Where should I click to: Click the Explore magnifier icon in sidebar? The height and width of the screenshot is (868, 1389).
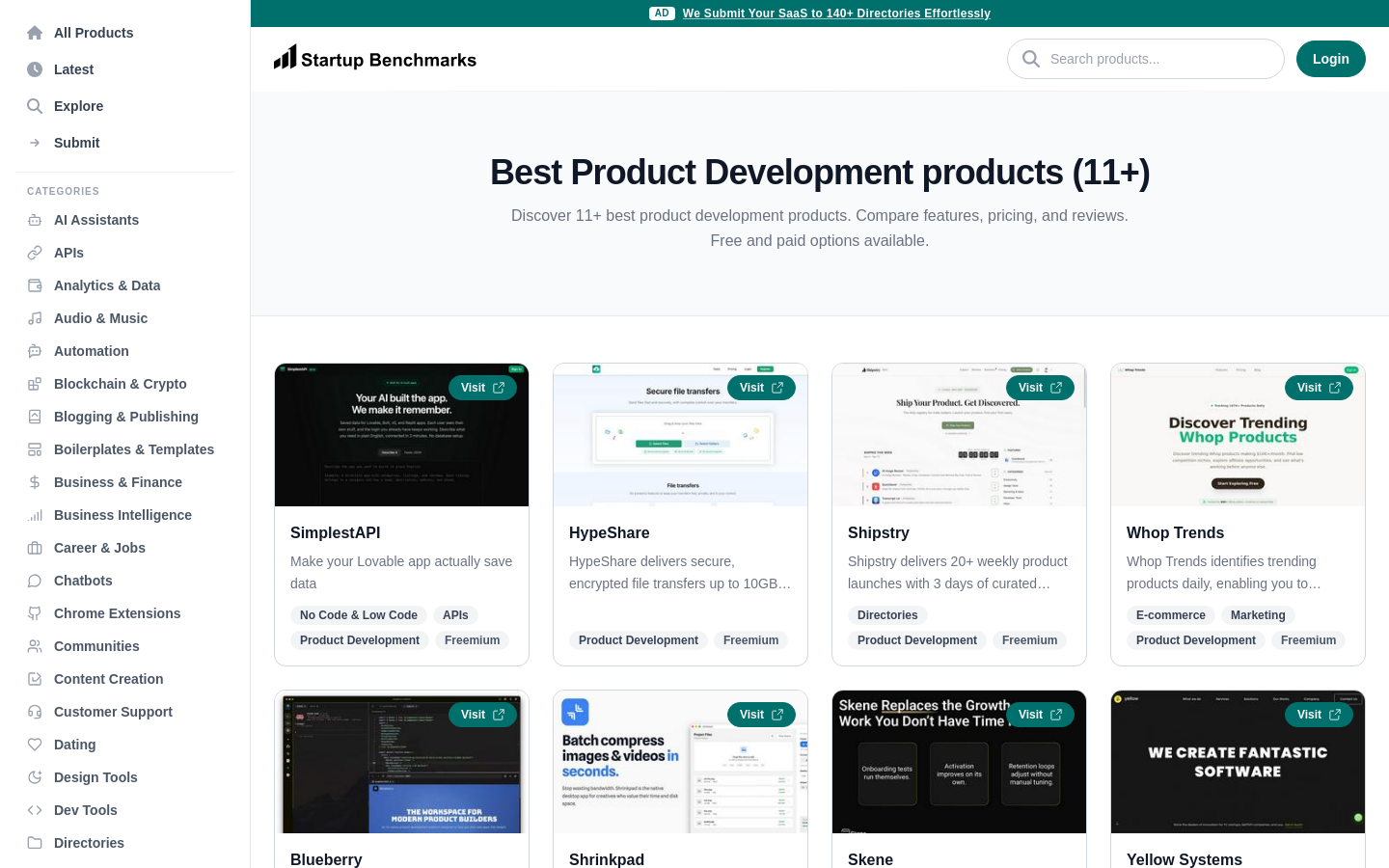[x=35, y=106]
